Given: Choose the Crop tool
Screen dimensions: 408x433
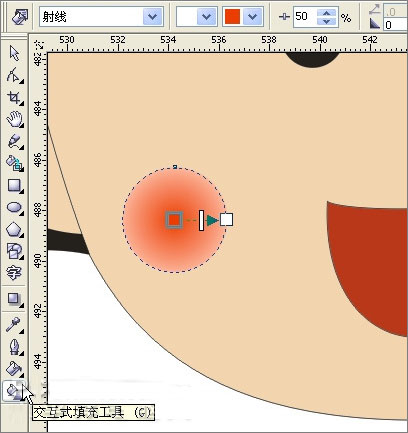Looking at the screenshot, I should (x=14, y=98).
